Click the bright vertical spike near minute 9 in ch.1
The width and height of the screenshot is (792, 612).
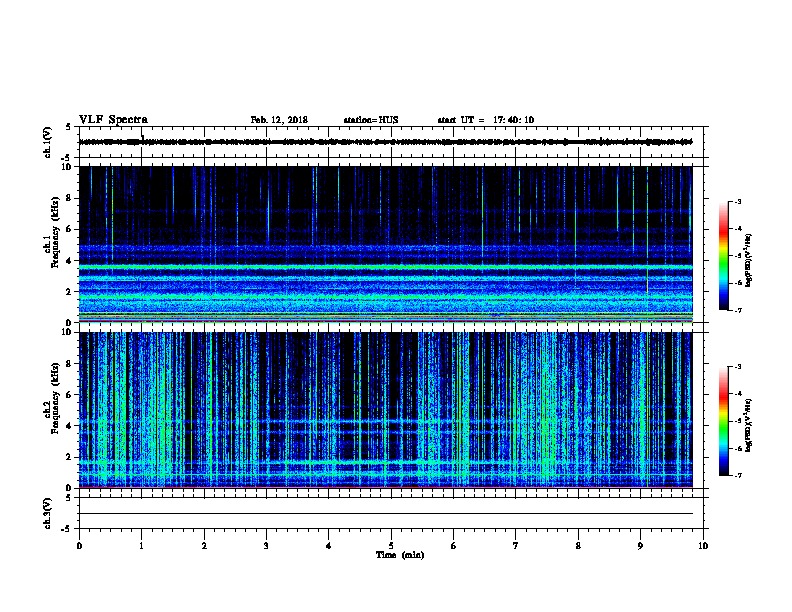(647, 230)
